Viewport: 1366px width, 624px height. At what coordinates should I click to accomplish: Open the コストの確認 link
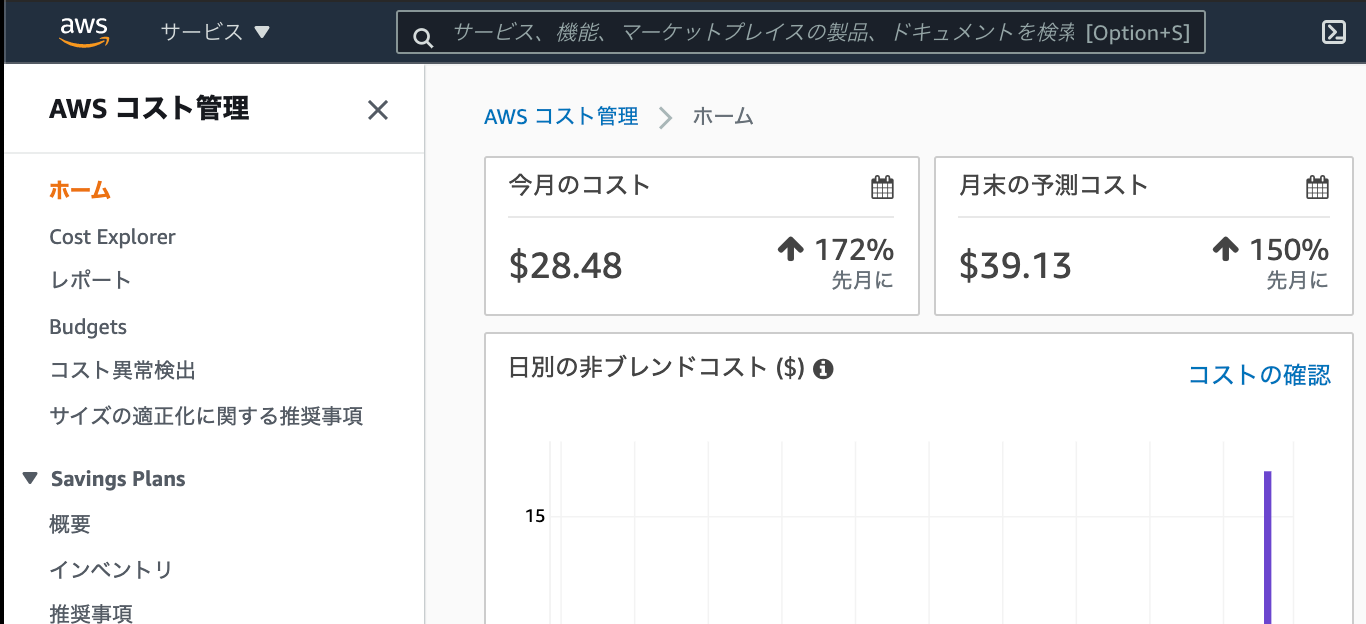point(1259,375)
